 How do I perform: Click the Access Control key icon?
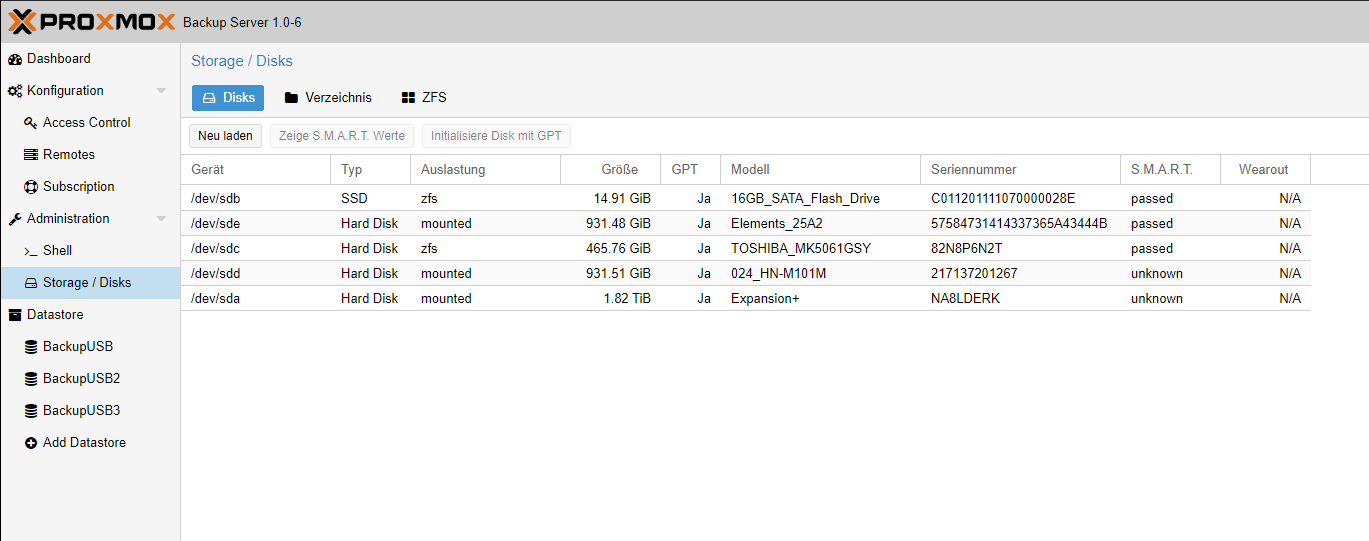[31, 123]
